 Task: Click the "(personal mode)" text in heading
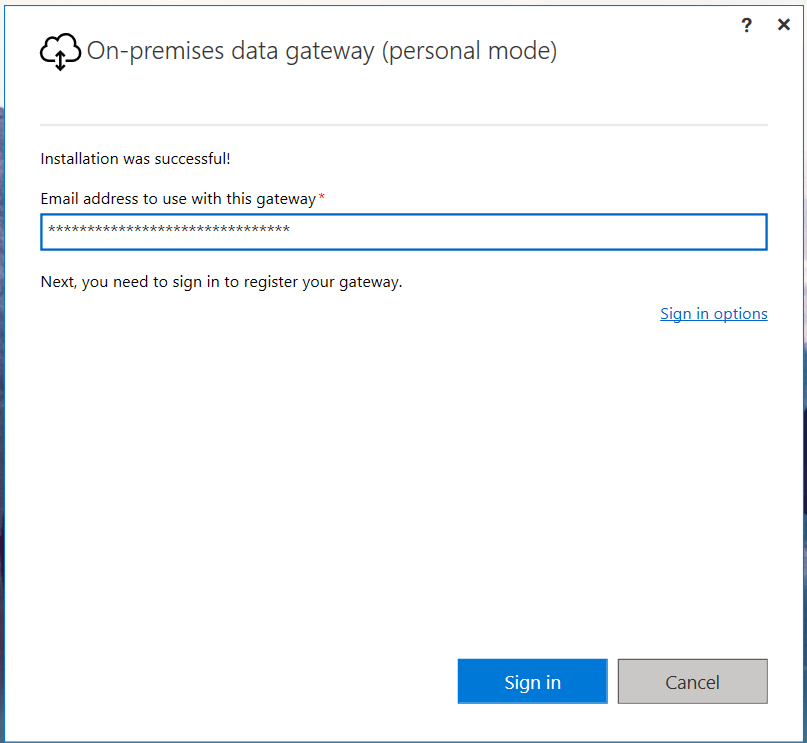click(x=469, y=51)
